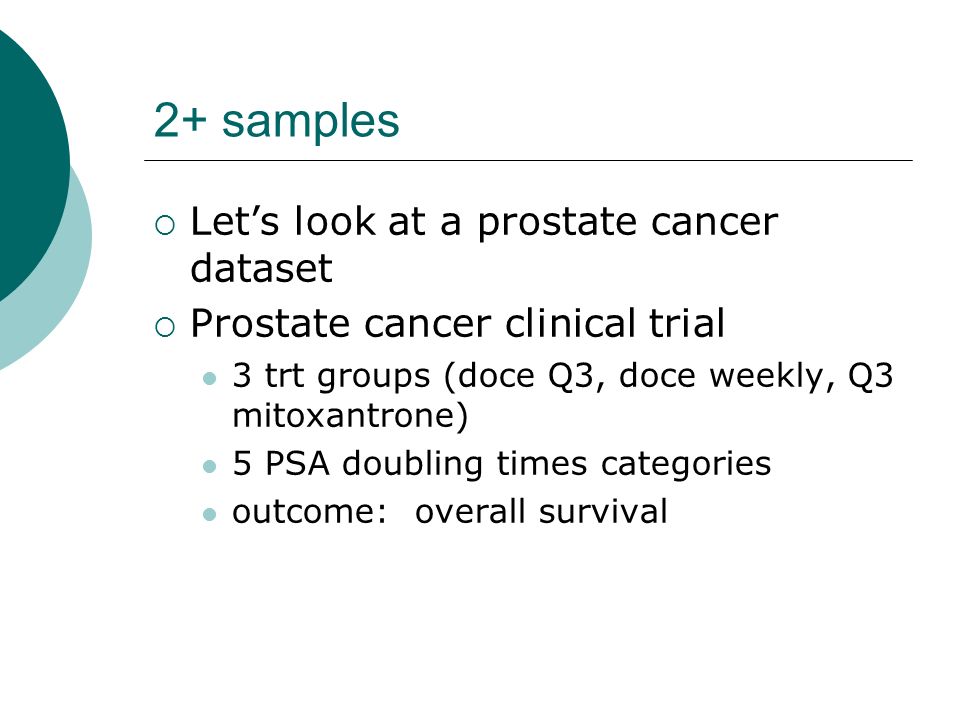This screenshot has height=720, width=960.
Task: Click '5 PSA doubling times categories' text
Action: 501,463
